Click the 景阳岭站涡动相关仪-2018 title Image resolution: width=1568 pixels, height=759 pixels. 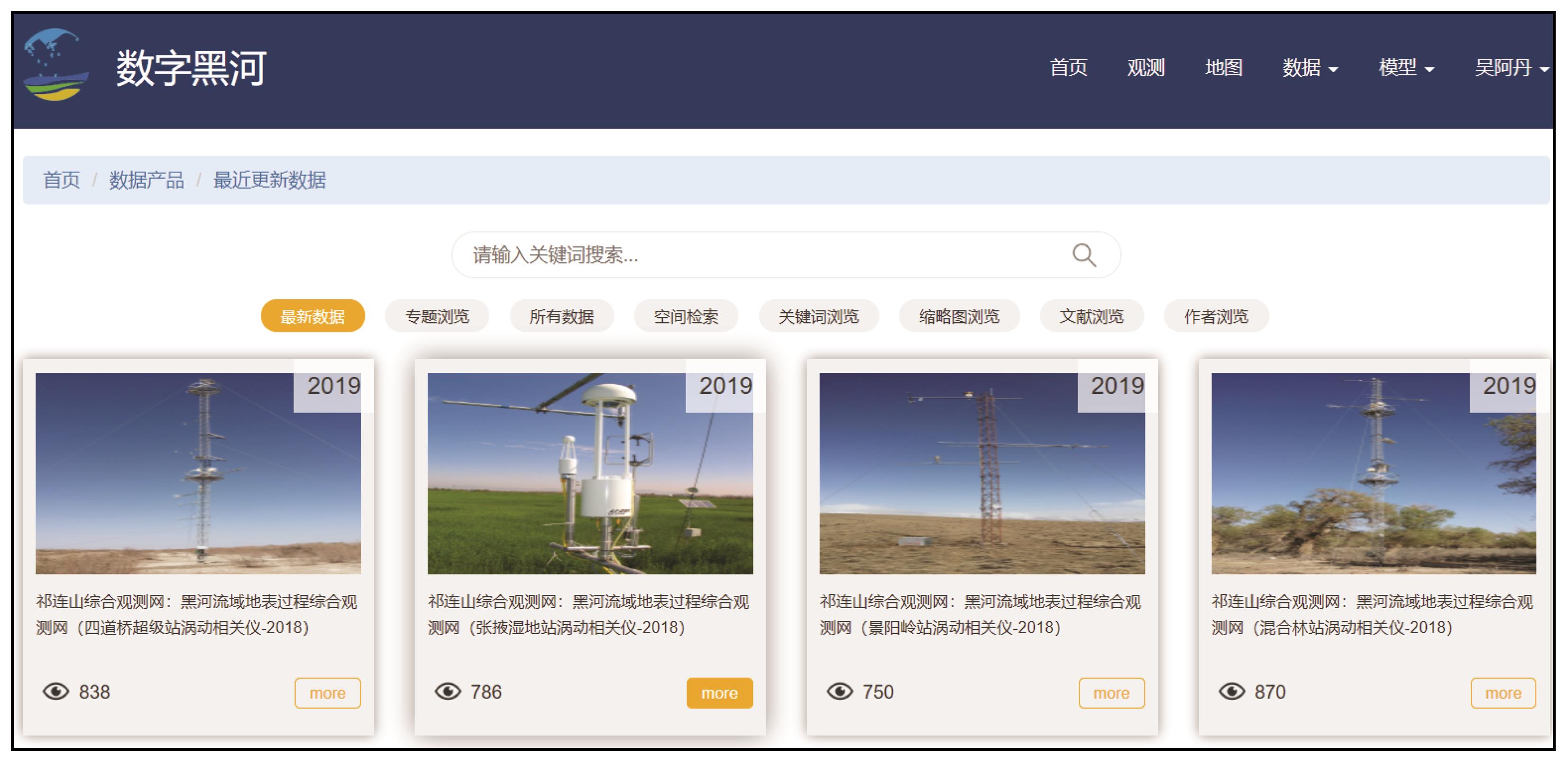[981, 615]
